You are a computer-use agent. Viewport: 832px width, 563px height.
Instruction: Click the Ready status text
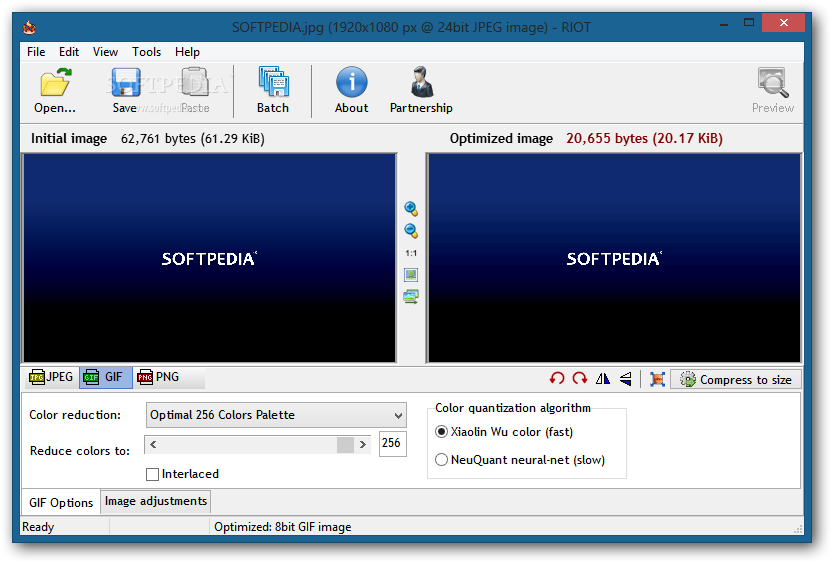[38, 527]
